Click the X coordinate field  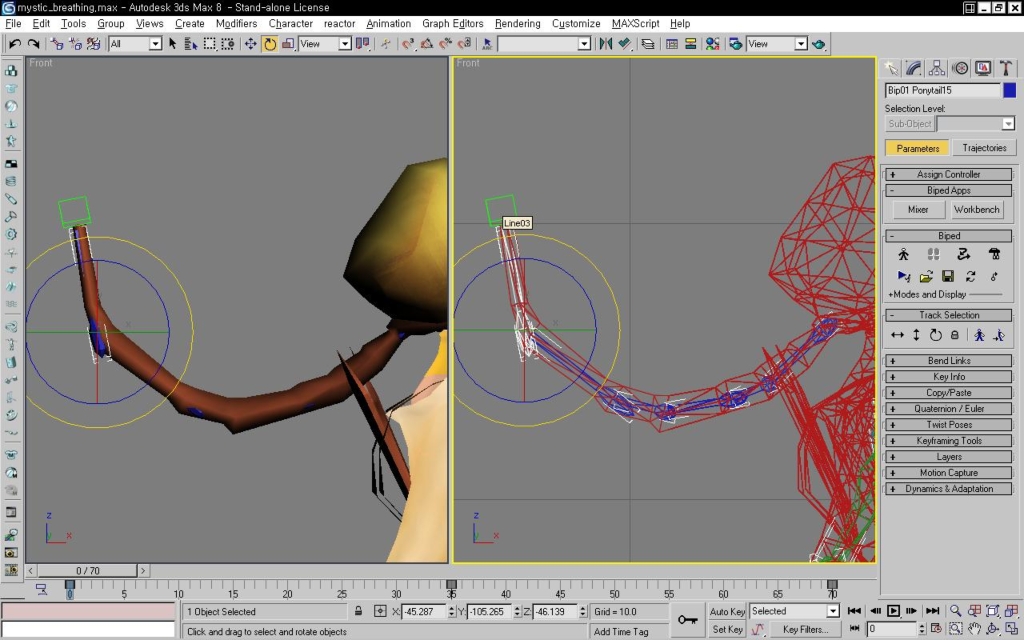(423, 612)
